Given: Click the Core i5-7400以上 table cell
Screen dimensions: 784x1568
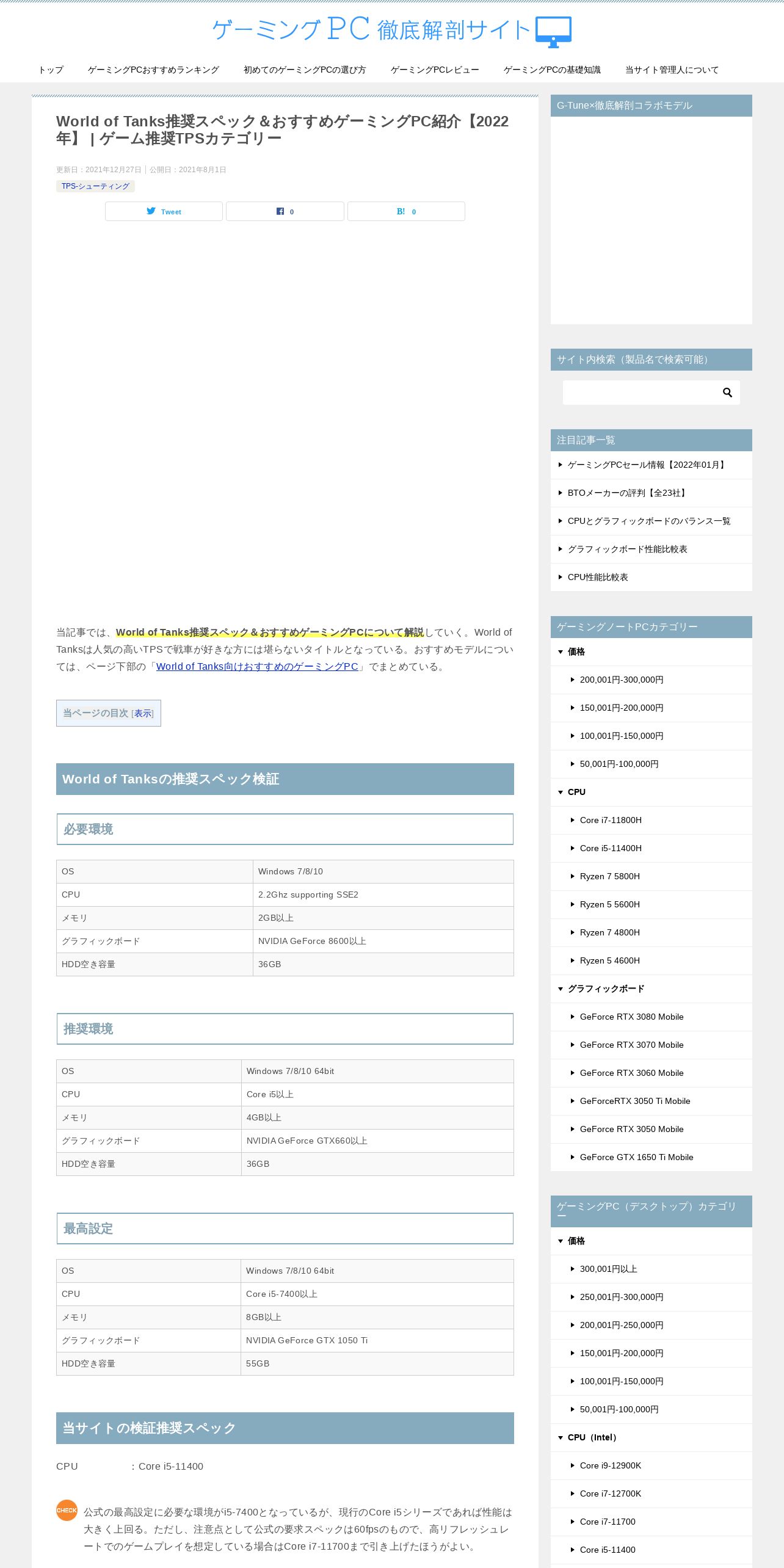Looking at the screenshot, I should click(x=377, y=1294).
